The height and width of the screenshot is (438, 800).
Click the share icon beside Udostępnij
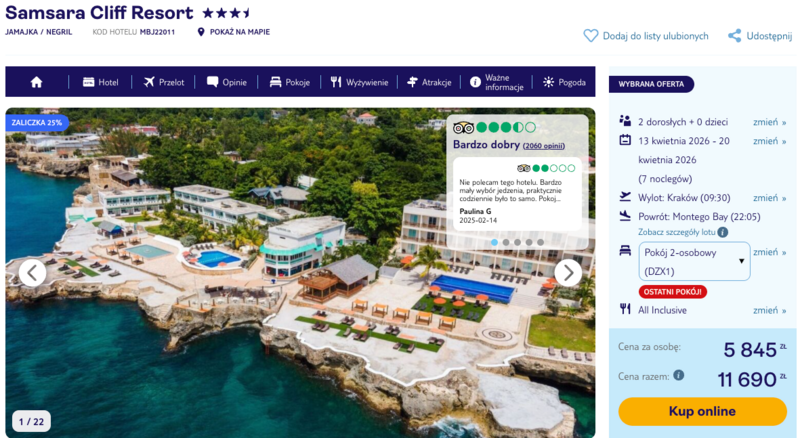(x=734, y=36)
